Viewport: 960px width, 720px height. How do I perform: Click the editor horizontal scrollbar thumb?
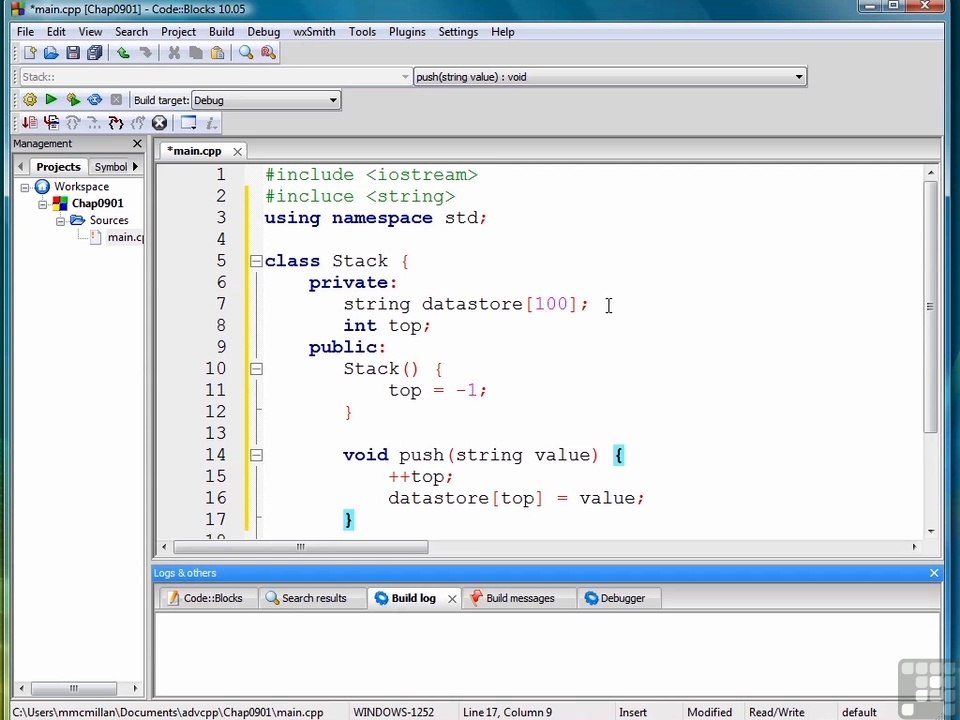(301, 547)
